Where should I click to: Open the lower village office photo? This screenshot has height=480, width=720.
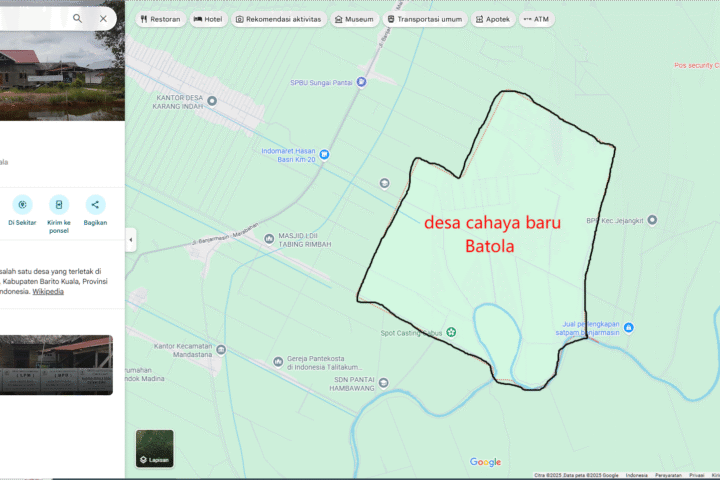click(x=56, y=365)
